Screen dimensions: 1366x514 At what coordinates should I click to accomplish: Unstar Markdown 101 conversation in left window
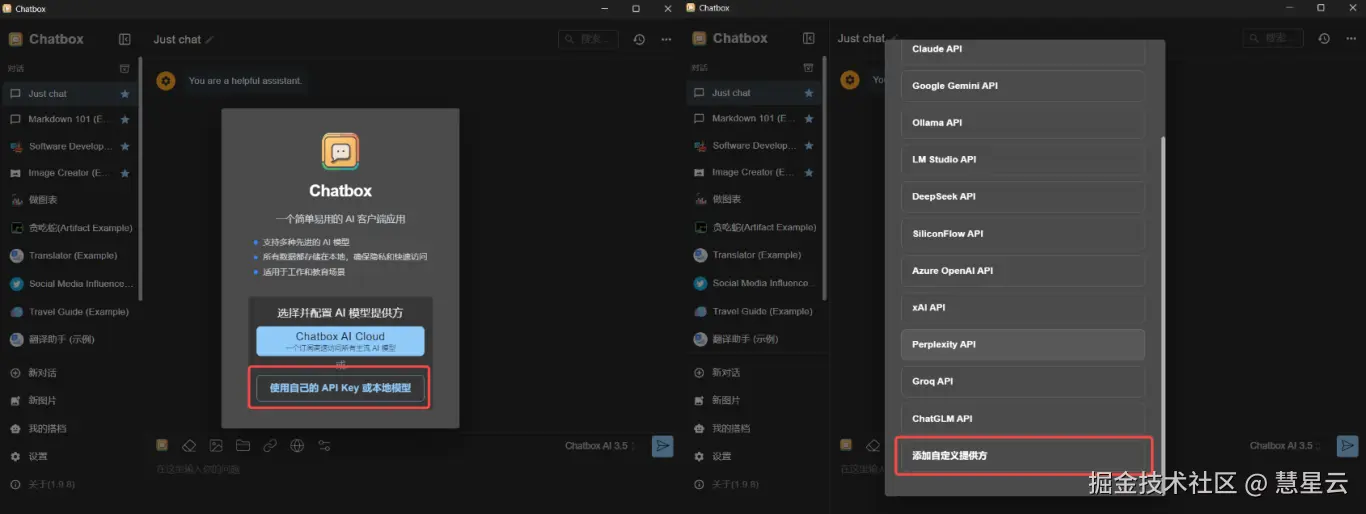click(x=125, y=119)
